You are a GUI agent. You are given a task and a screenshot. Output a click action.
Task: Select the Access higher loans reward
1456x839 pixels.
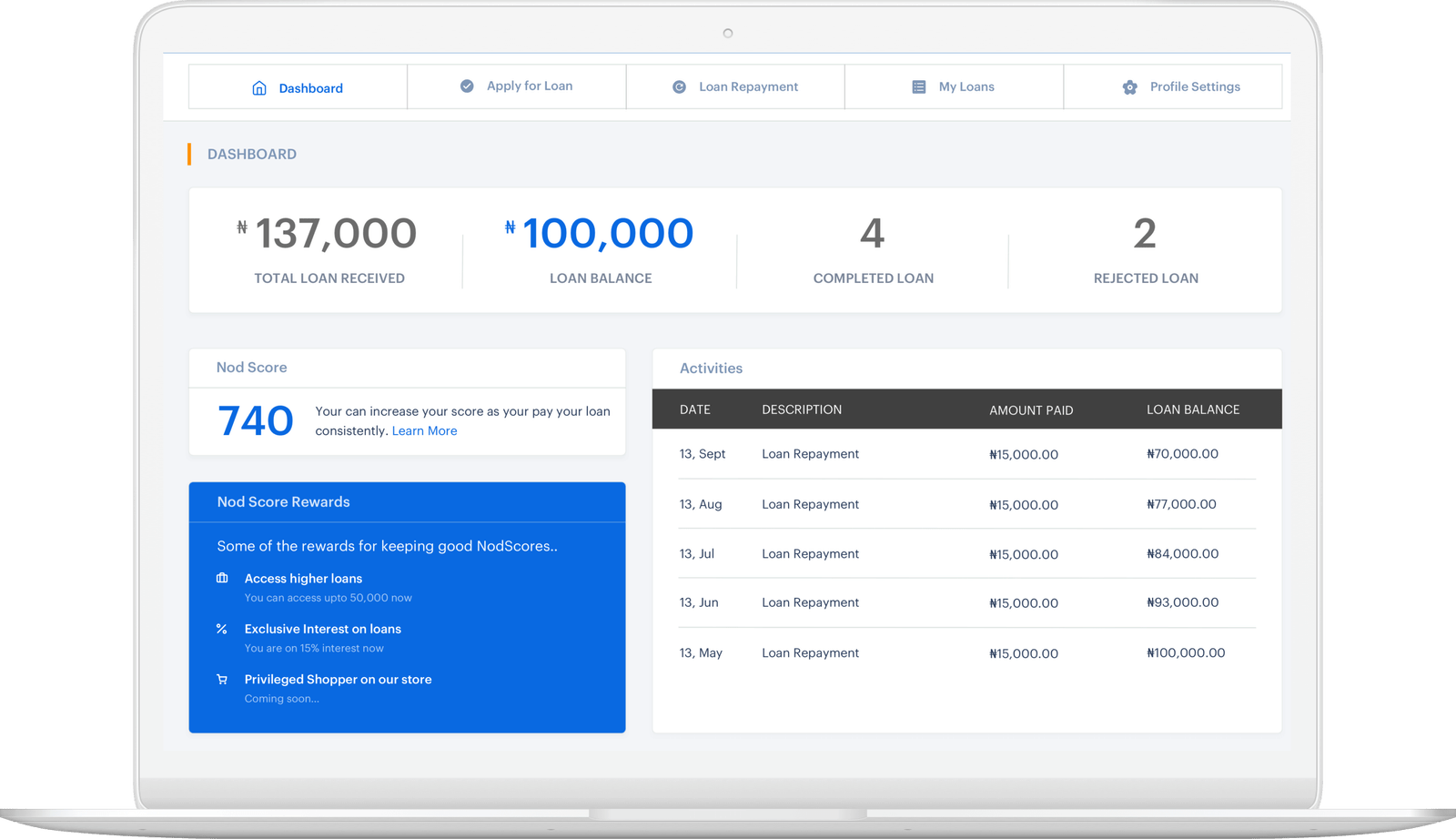tap(303, 579)
